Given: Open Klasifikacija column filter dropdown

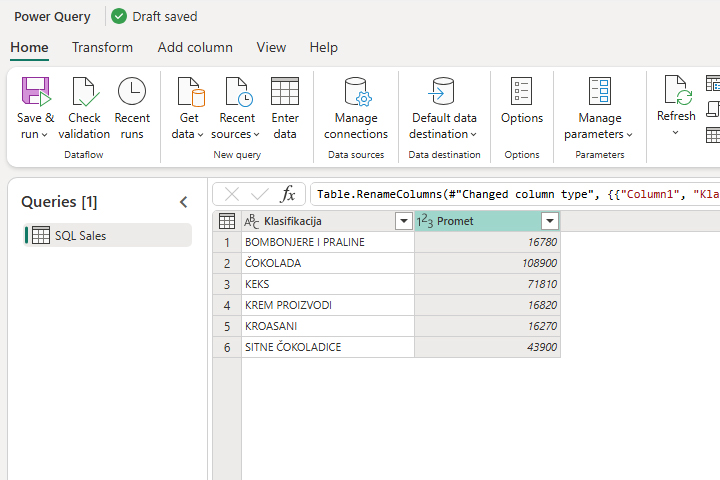Looking at the screenshot, I should click(403, 221).
